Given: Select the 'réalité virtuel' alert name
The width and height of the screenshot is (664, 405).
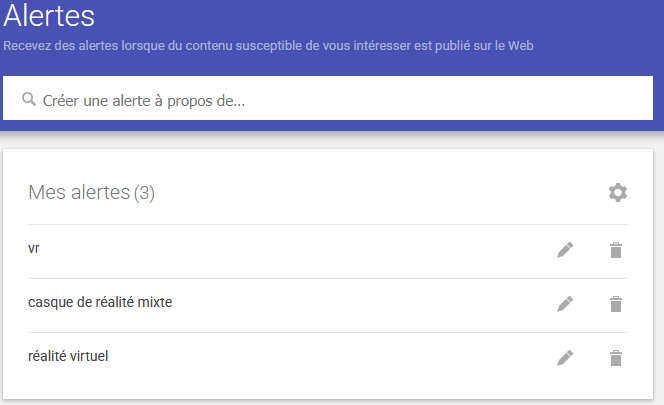Looking at the screenshot, I should click(x=68, y=356).
